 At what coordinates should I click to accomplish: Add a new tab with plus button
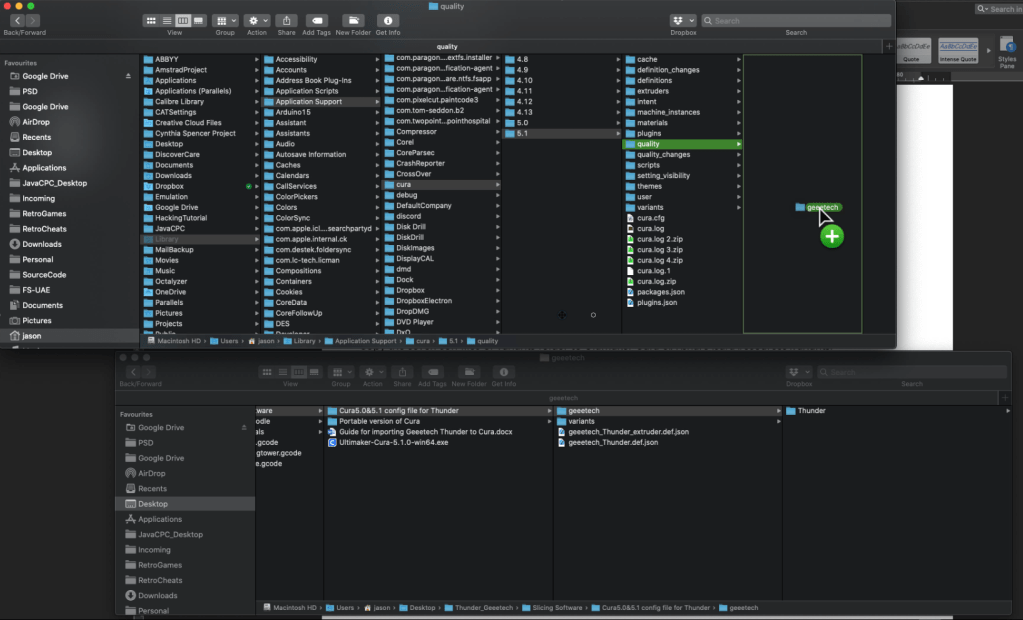coord(889,46)
